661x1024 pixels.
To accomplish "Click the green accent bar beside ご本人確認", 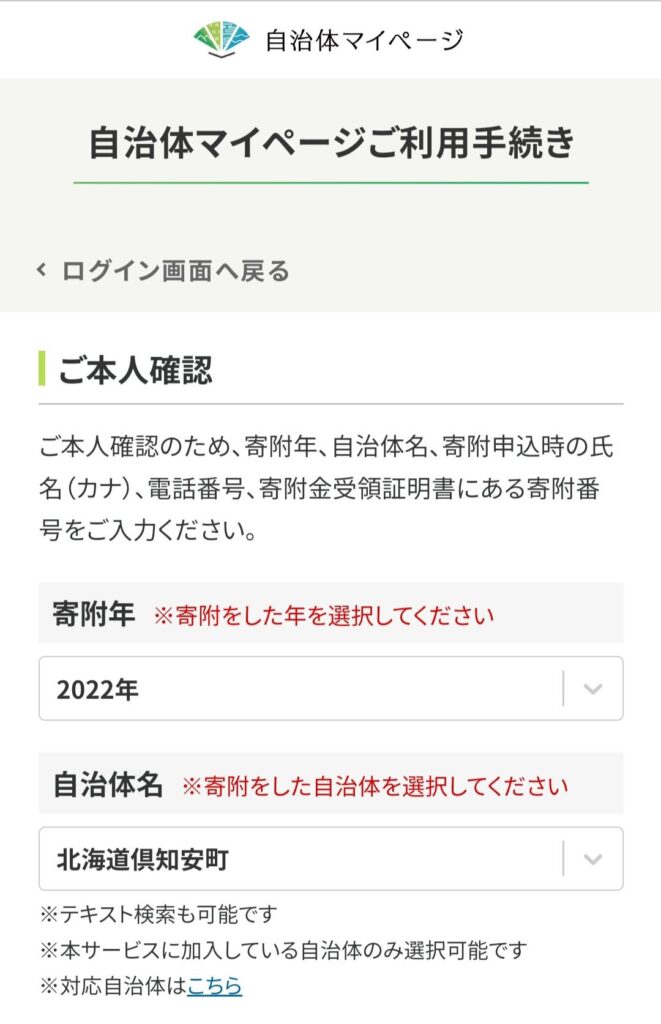I will click(x=42, y=369).
